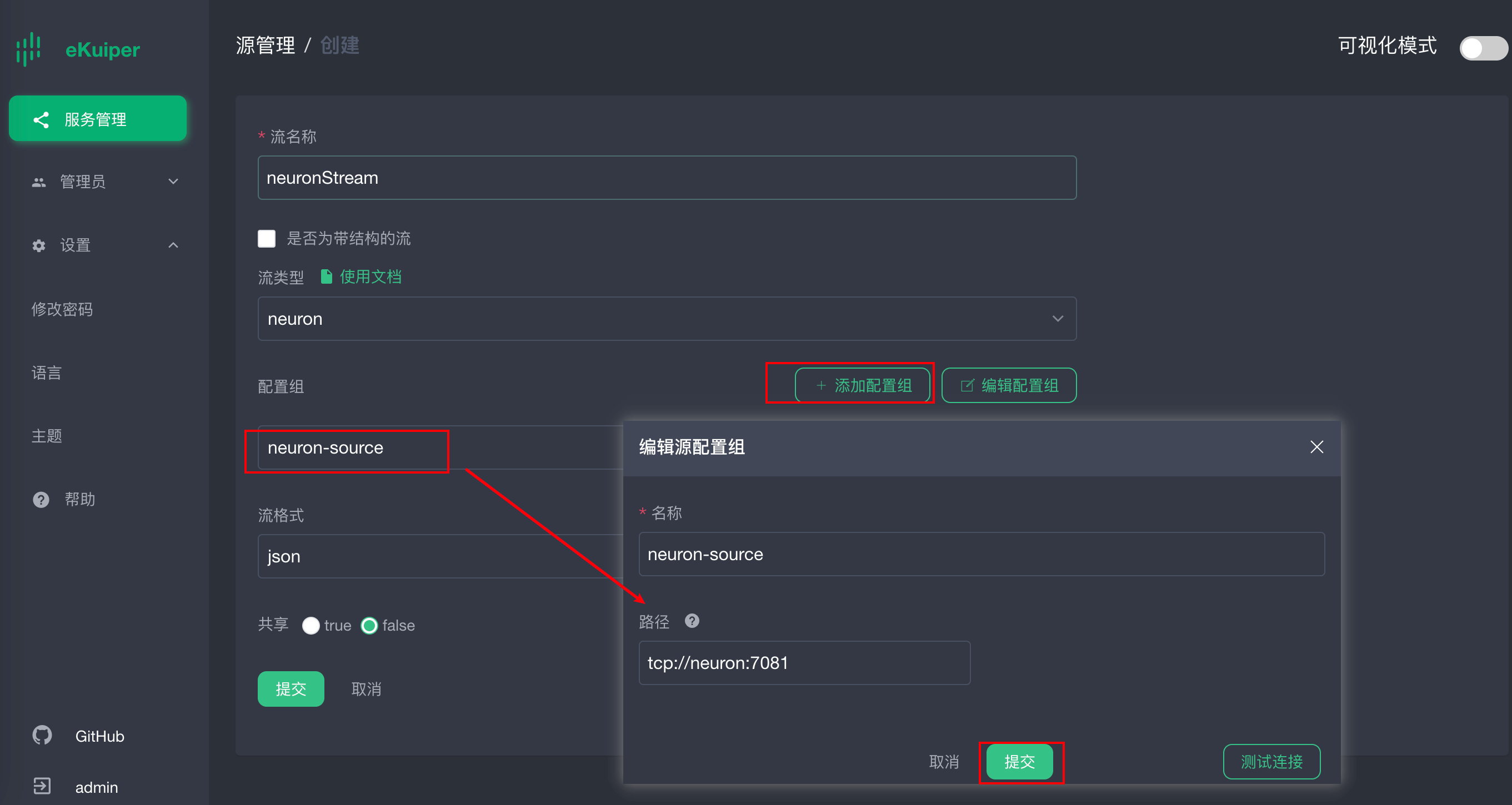The width and height of the screenshot is (1512, 805).
Task: Select the true radio for 共享
Action: tap(311, 626)
